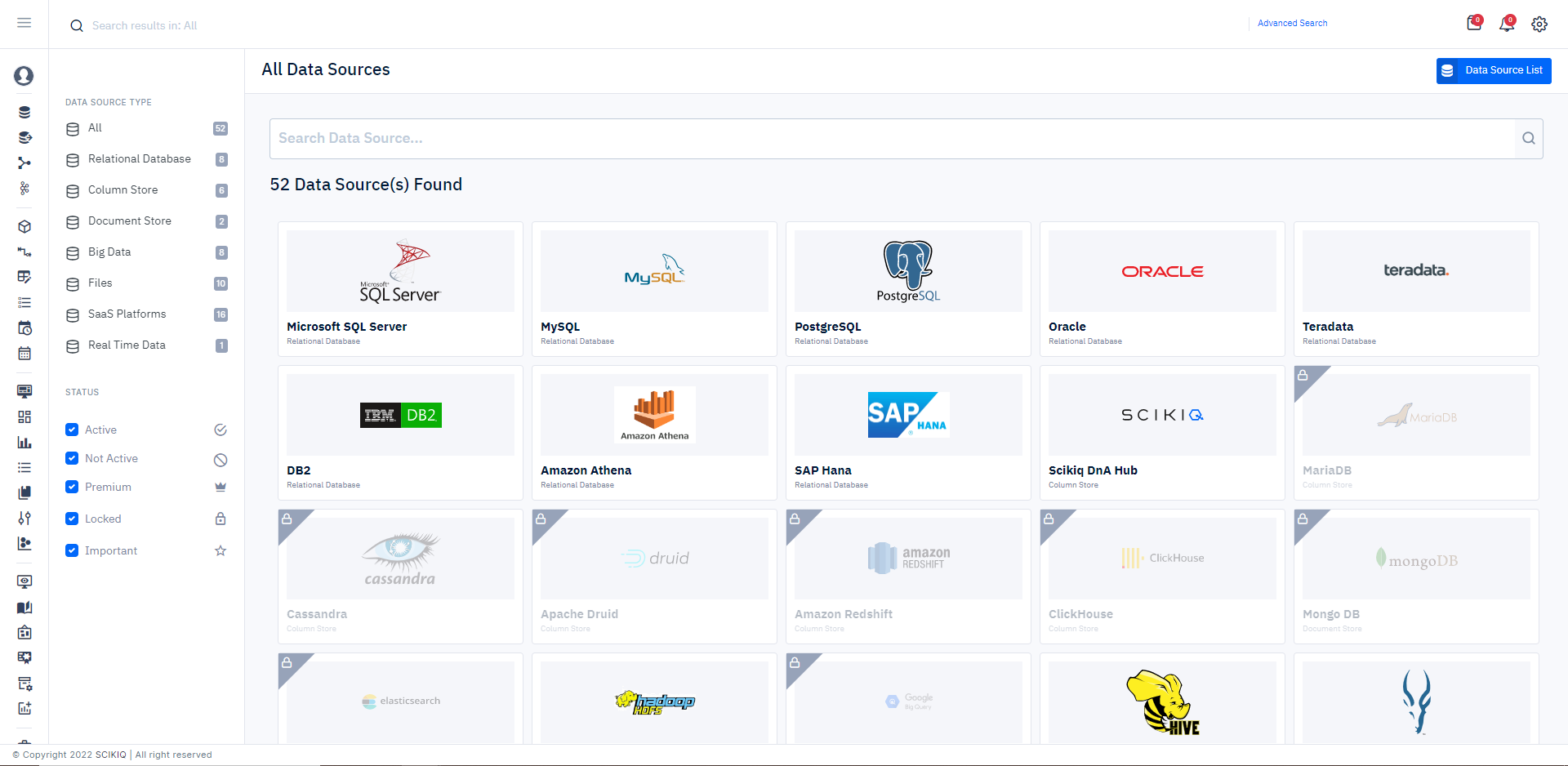Select the MySQL data source card
This screenshot has height=766, width=1568.
[x=654, y=289]
